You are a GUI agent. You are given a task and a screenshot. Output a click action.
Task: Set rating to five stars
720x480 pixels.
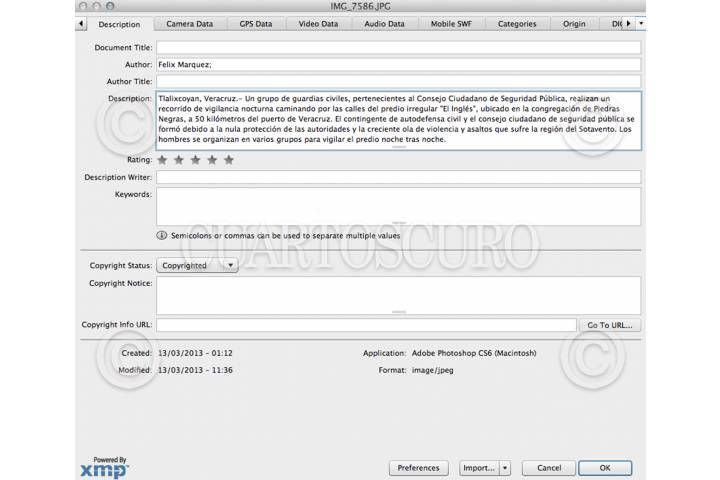click(229, 159)
